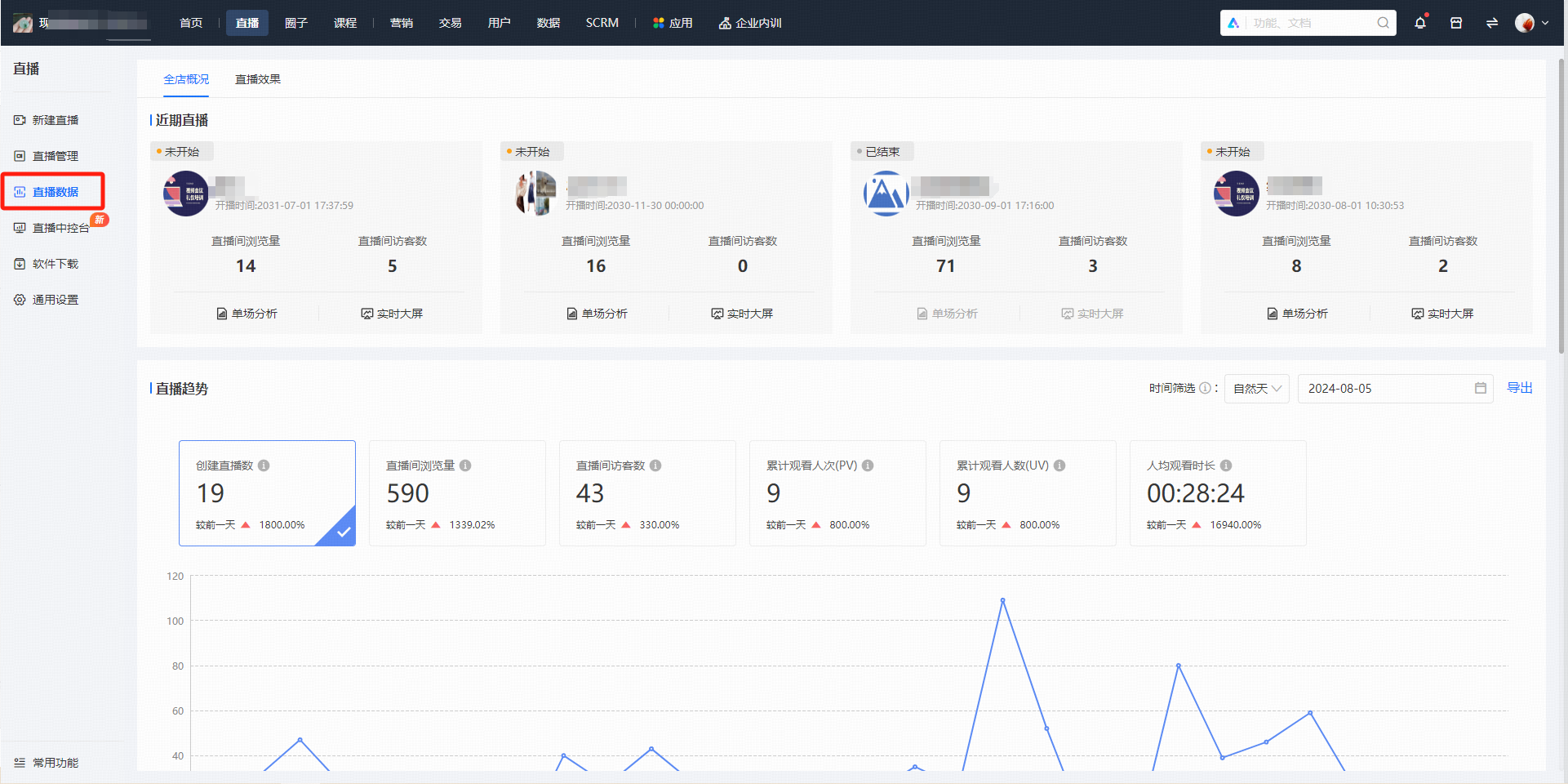Open 单场分析 for the first live card
The width and height of the screenshot is (1568, 784).
point(247,314)
